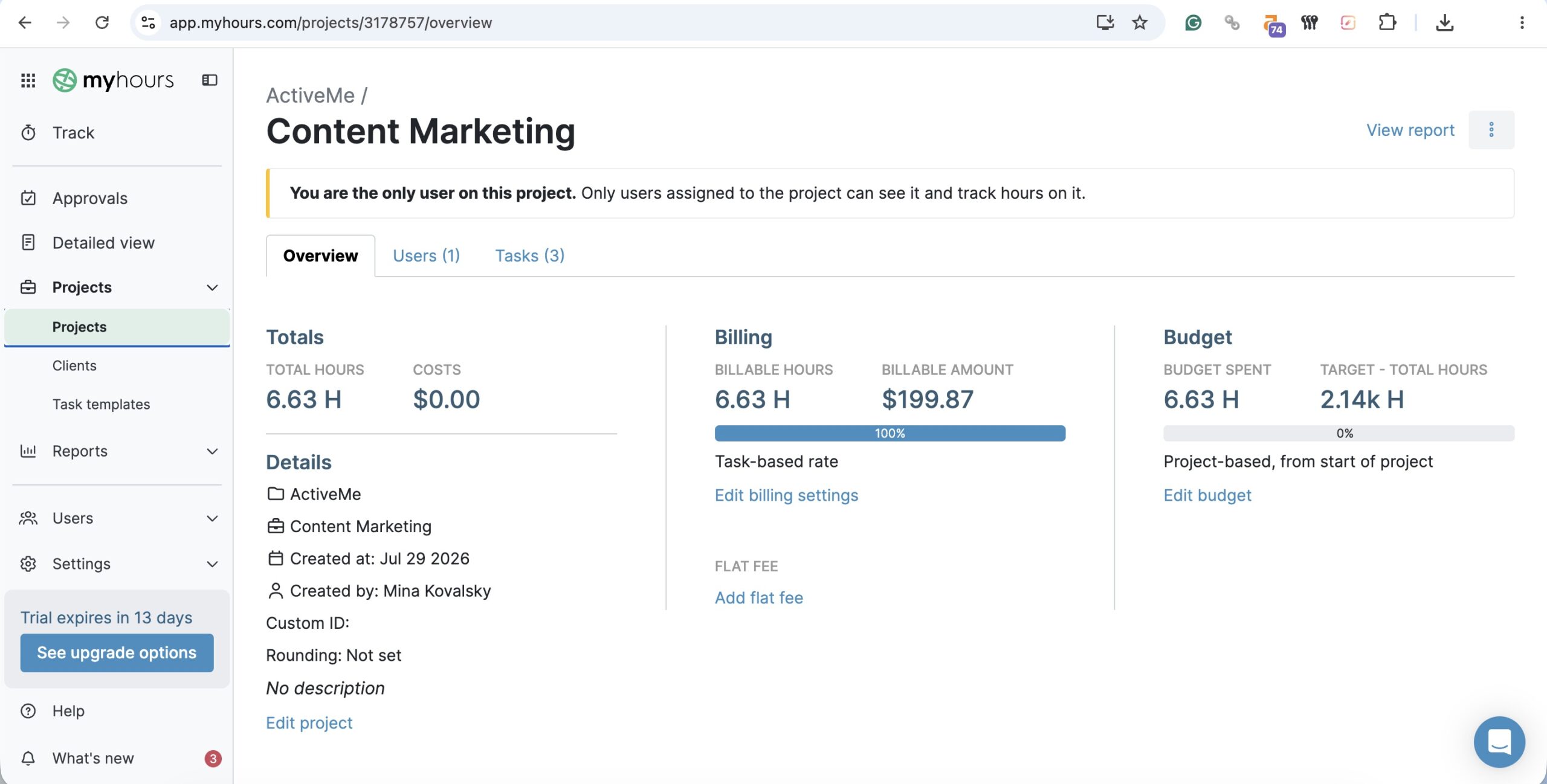Reload the page
The height and width of the screenshot is (784, 1547).
102,23
